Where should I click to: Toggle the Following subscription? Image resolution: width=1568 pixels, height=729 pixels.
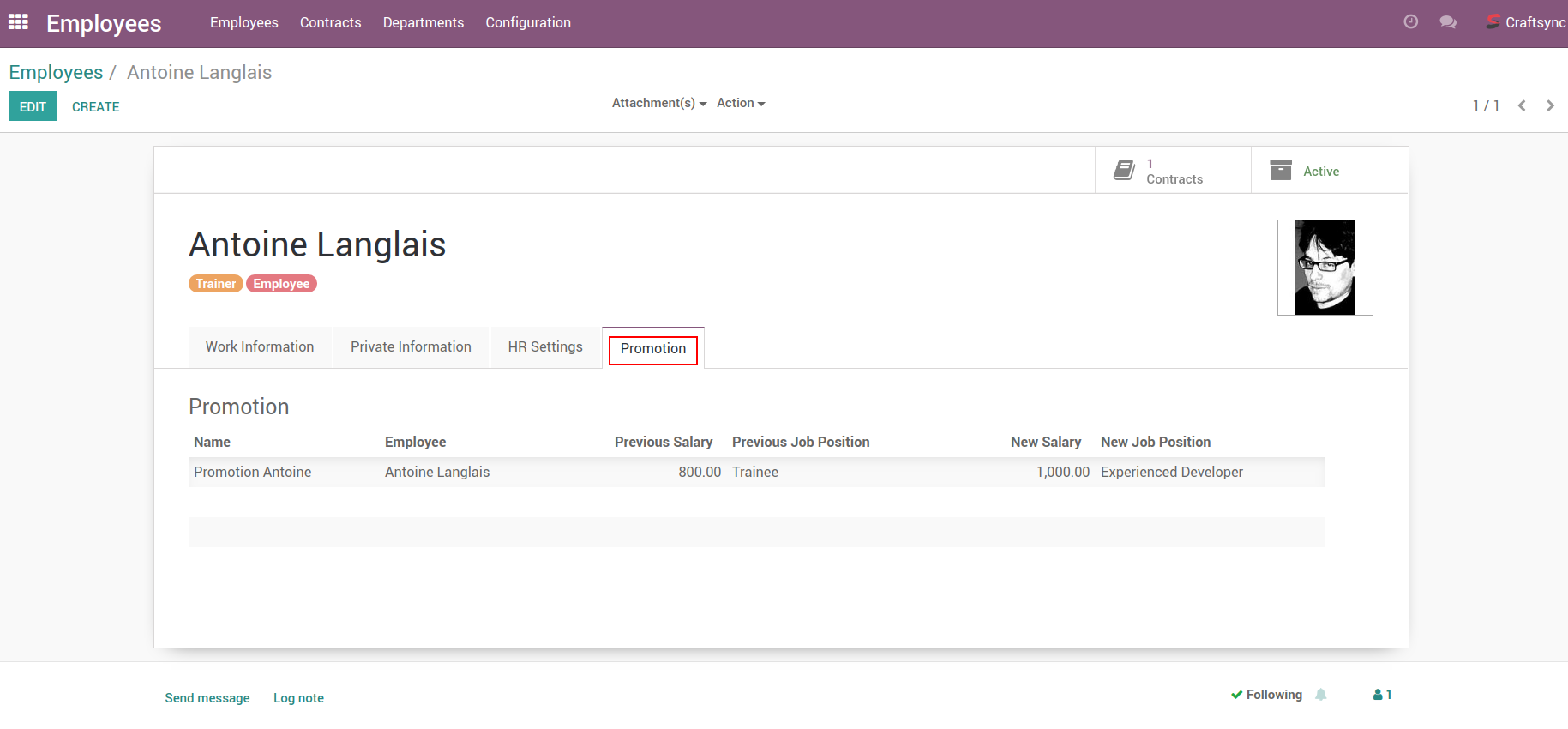point(1266,695)
